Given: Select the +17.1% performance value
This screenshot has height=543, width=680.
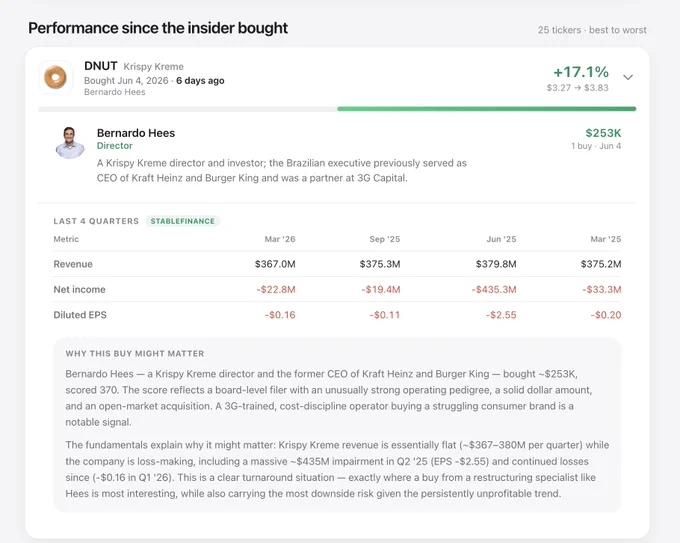Looking at the screenshot, I should 581,72.
